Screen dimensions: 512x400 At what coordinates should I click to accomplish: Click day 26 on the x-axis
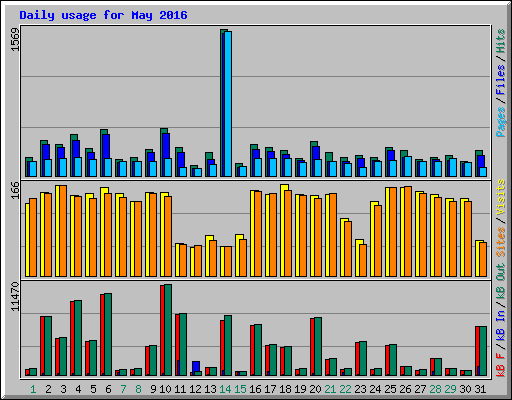point(405,389)
